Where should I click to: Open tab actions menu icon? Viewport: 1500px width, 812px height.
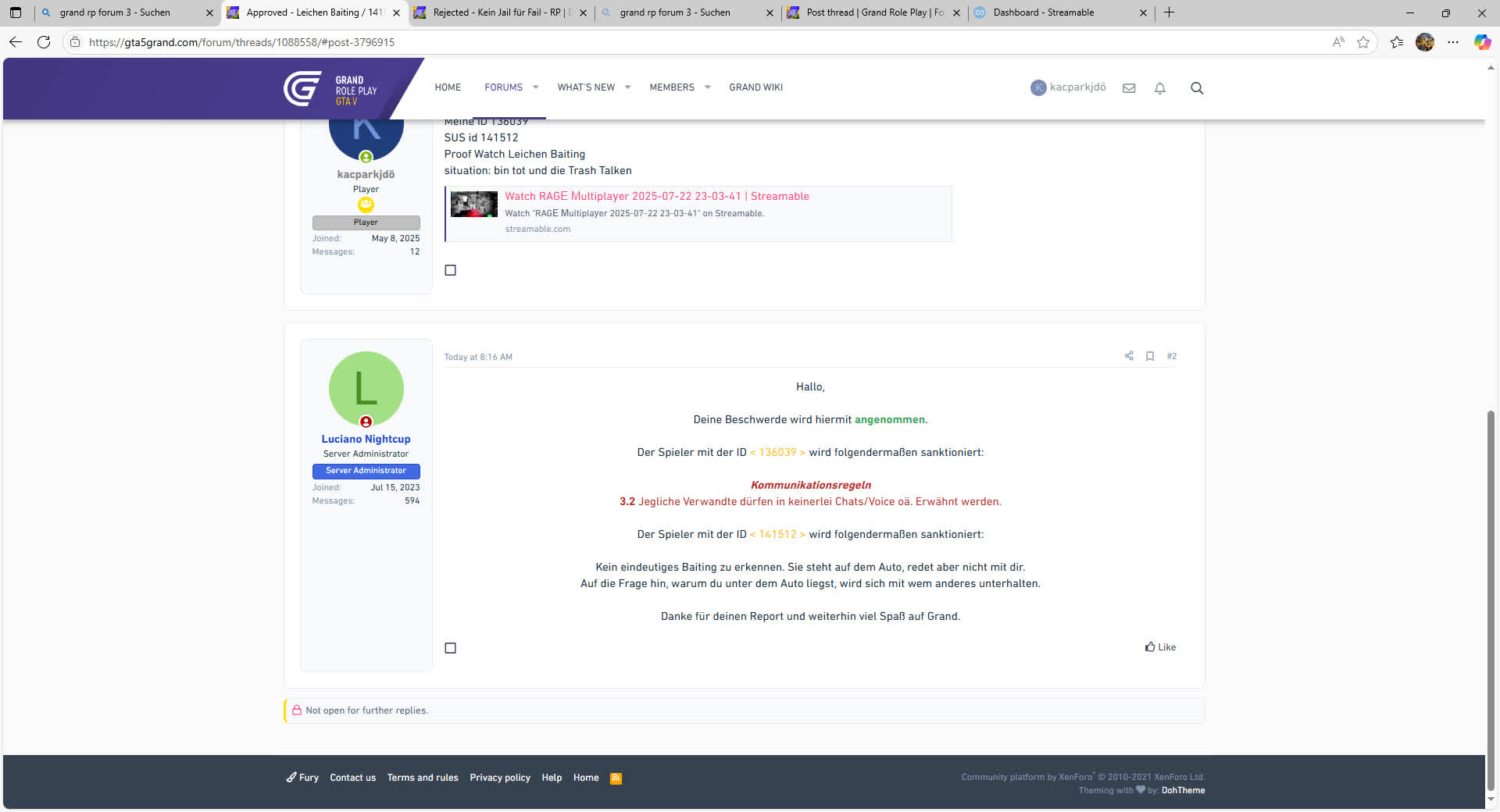tap(16, 12)
